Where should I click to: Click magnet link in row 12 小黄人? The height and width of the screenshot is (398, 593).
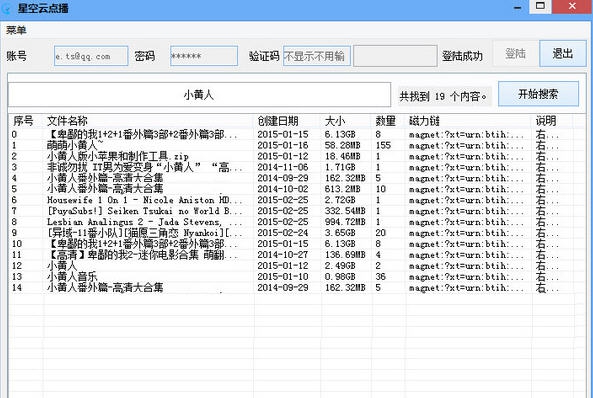pyautogui.click(x=466, y=266)
